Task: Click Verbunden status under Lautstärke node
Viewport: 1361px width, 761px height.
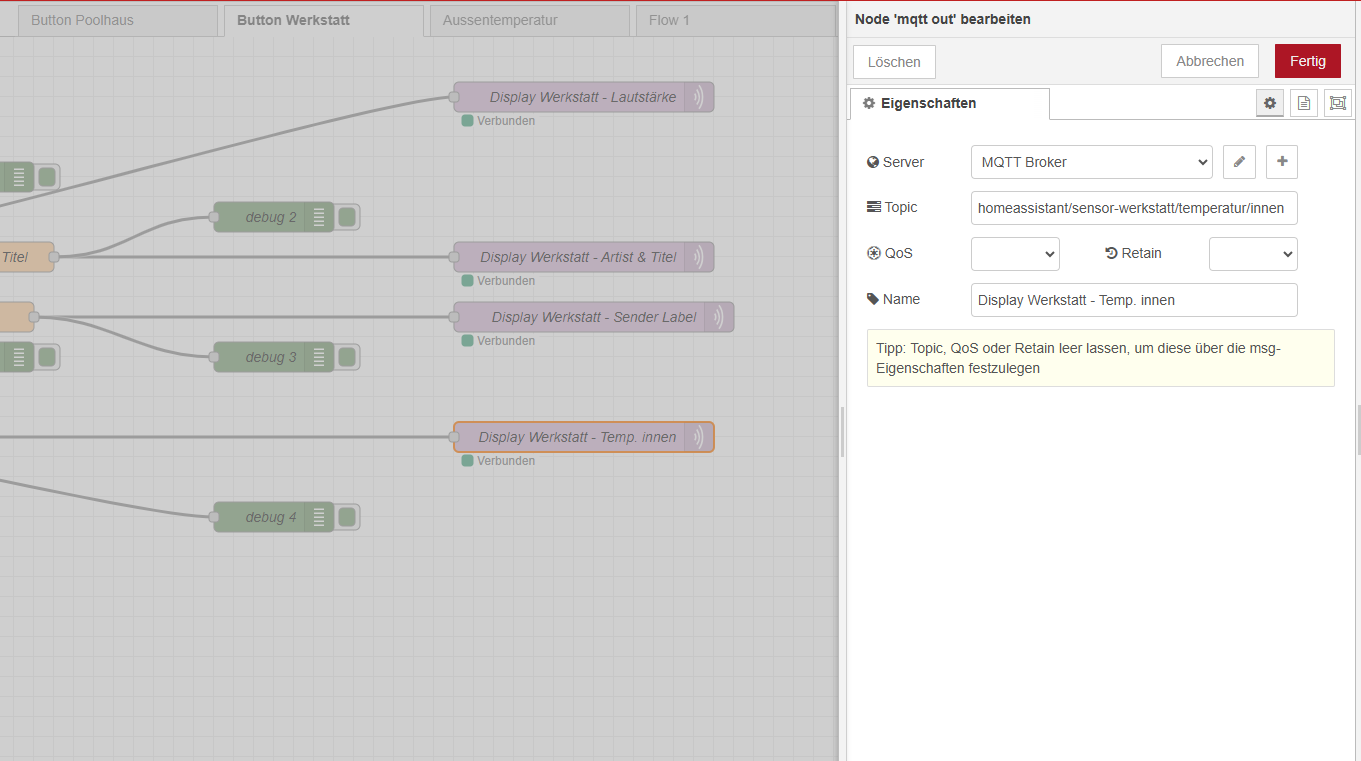Action: (499, 121)
